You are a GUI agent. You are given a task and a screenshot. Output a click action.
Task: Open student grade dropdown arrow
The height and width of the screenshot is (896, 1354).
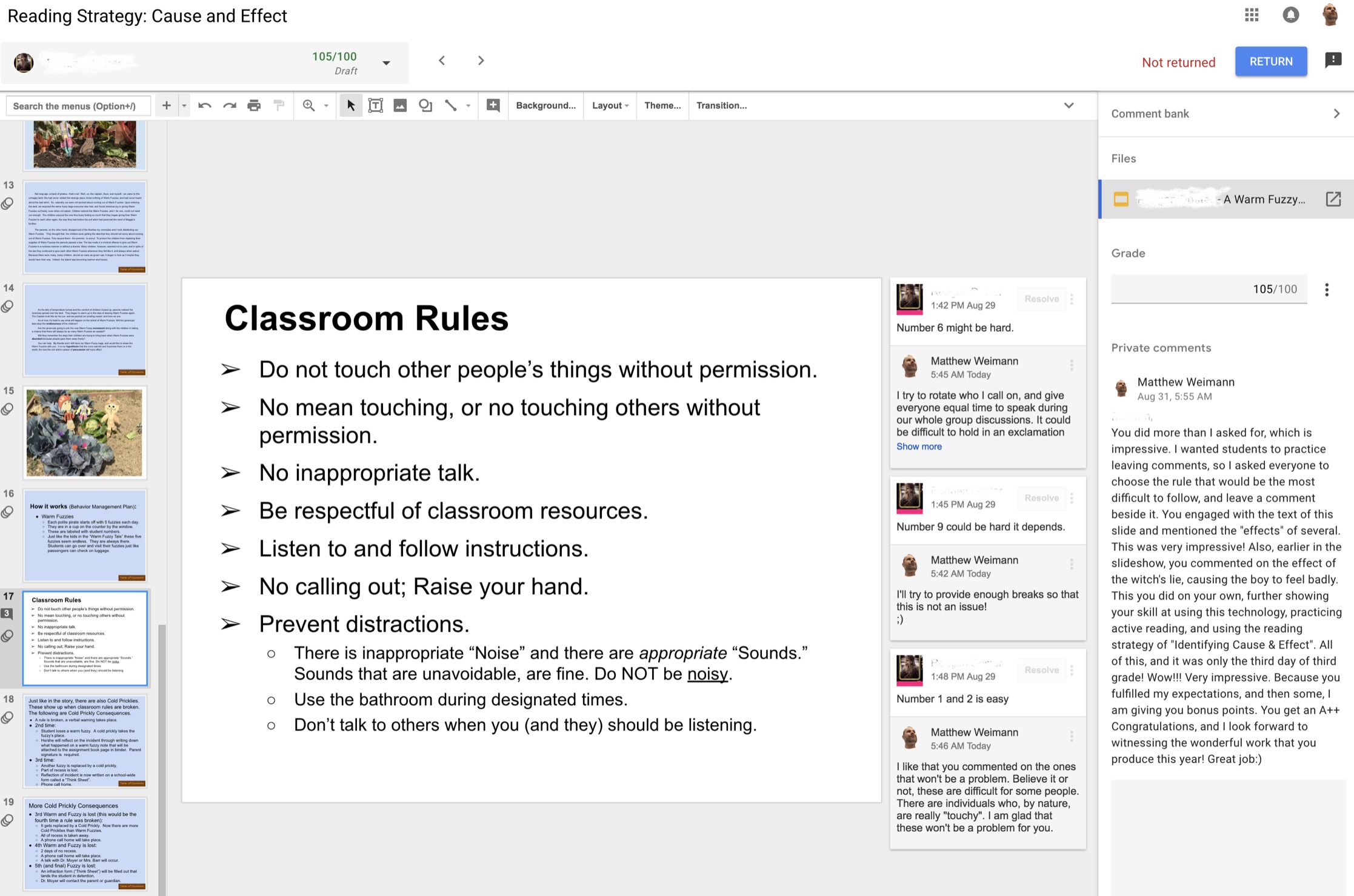pyautogui.click(x=386, y=63)
